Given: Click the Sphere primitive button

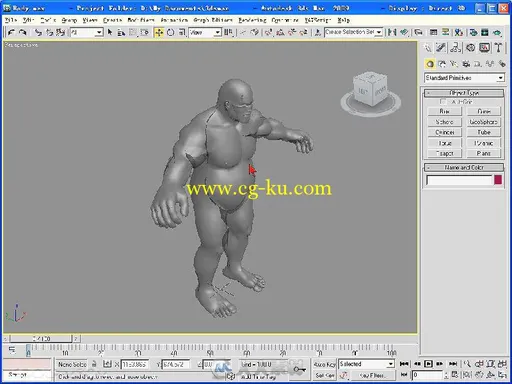Looking at the screenshot, I should coord(445,122).
